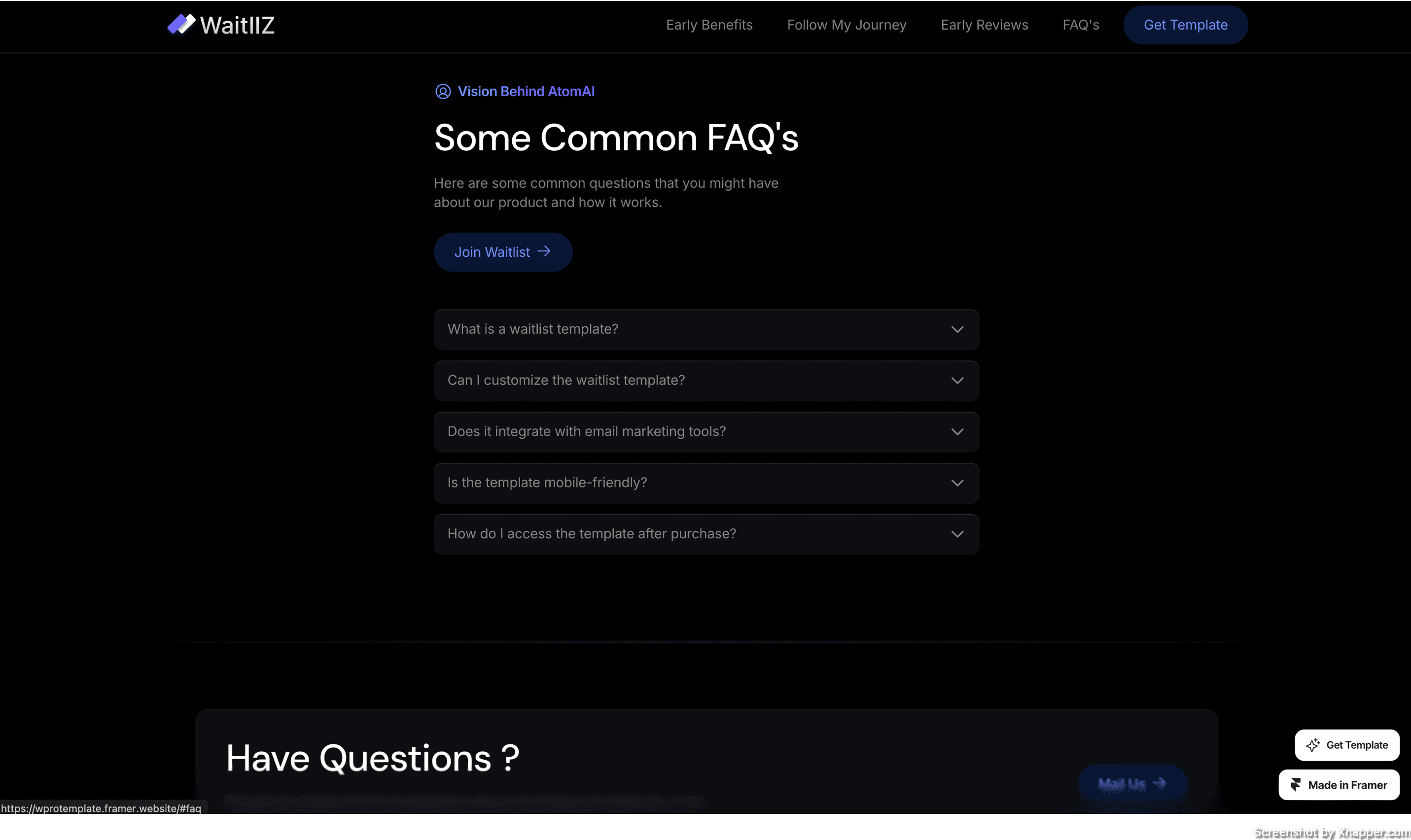Click the Vision Behind AtomAI label
Screen dimensions: 1411x840
coord(526,92)
